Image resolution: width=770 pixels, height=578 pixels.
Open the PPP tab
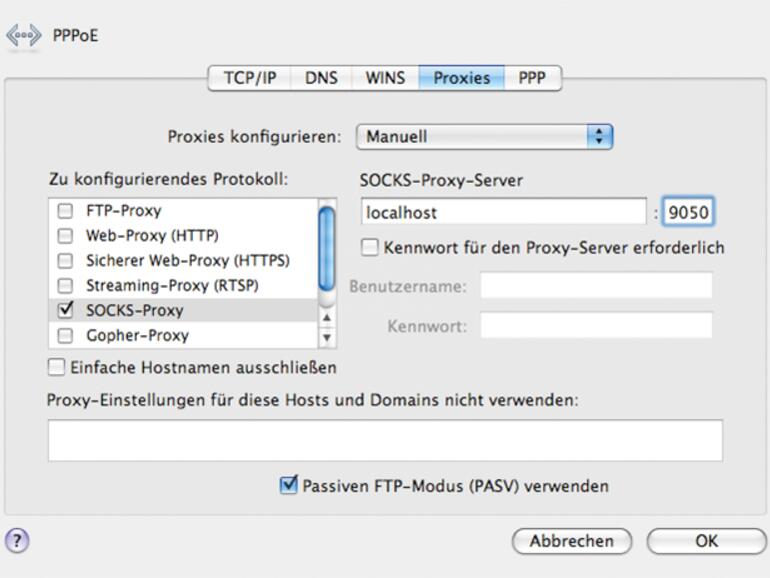532,78
